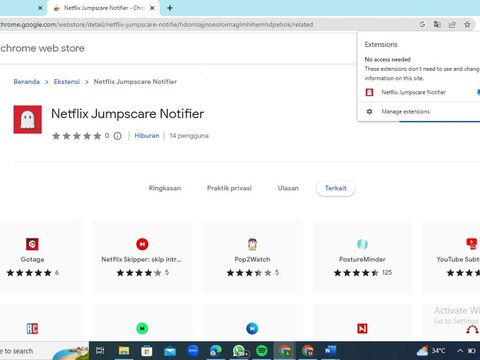Open the PostureMinder extension icon
This screenshot has height=360, width=480.
click(362, 244)
